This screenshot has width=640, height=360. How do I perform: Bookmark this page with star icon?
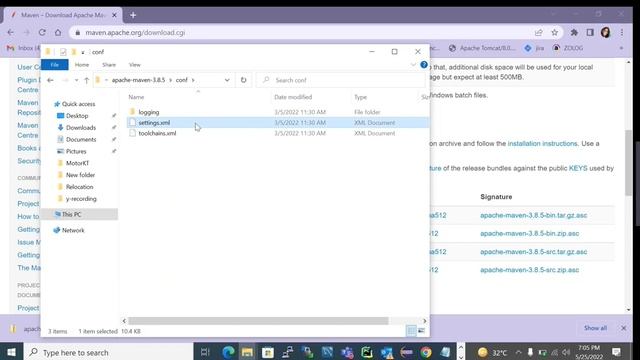coord(554,32)
